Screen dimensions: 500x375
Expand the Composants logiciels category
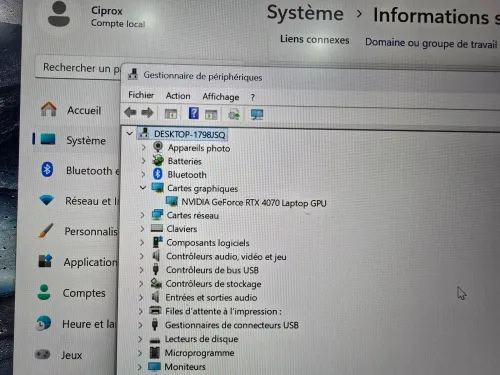(142, 242)
